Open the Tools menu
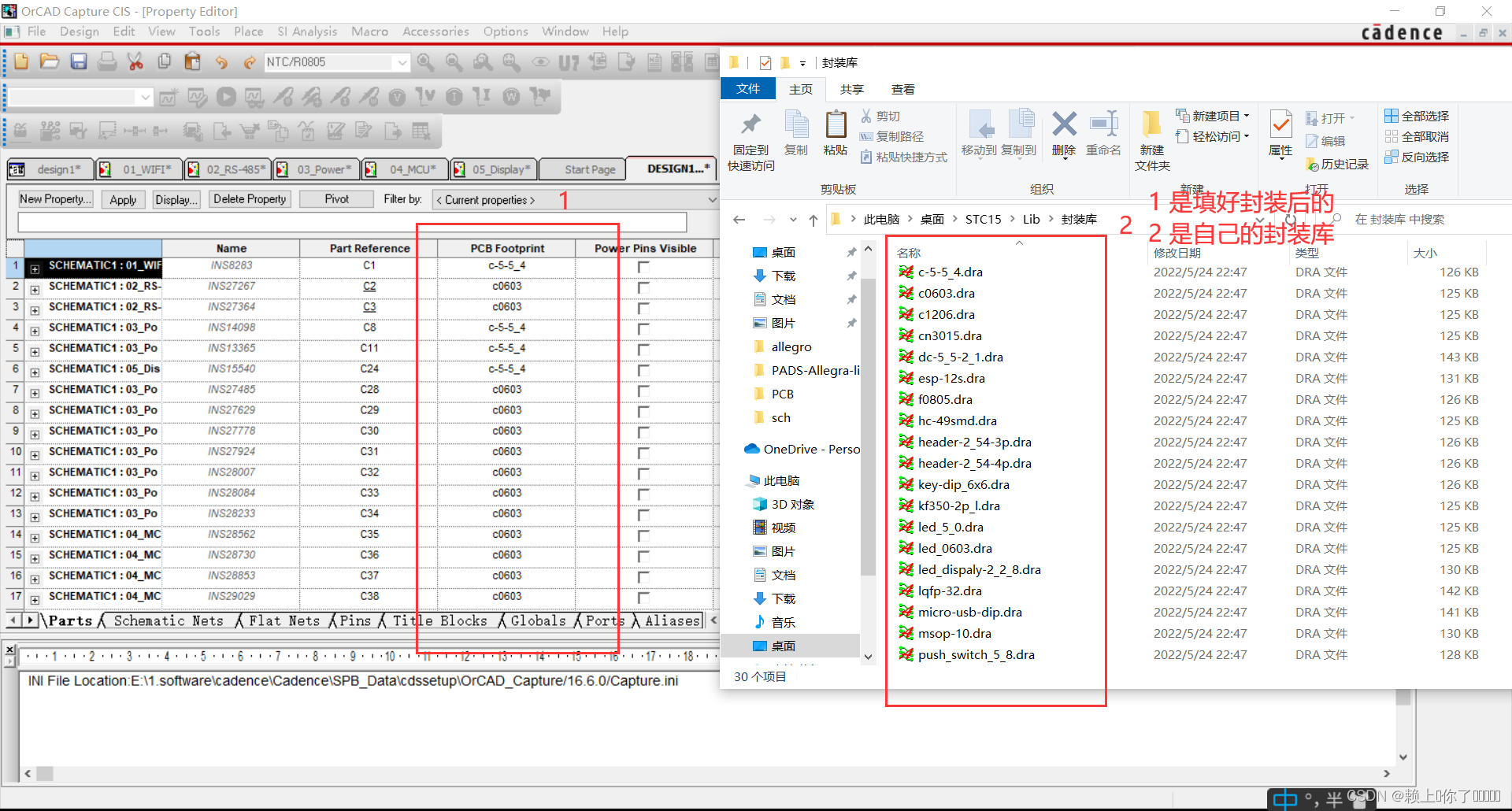 click(204, 31)
